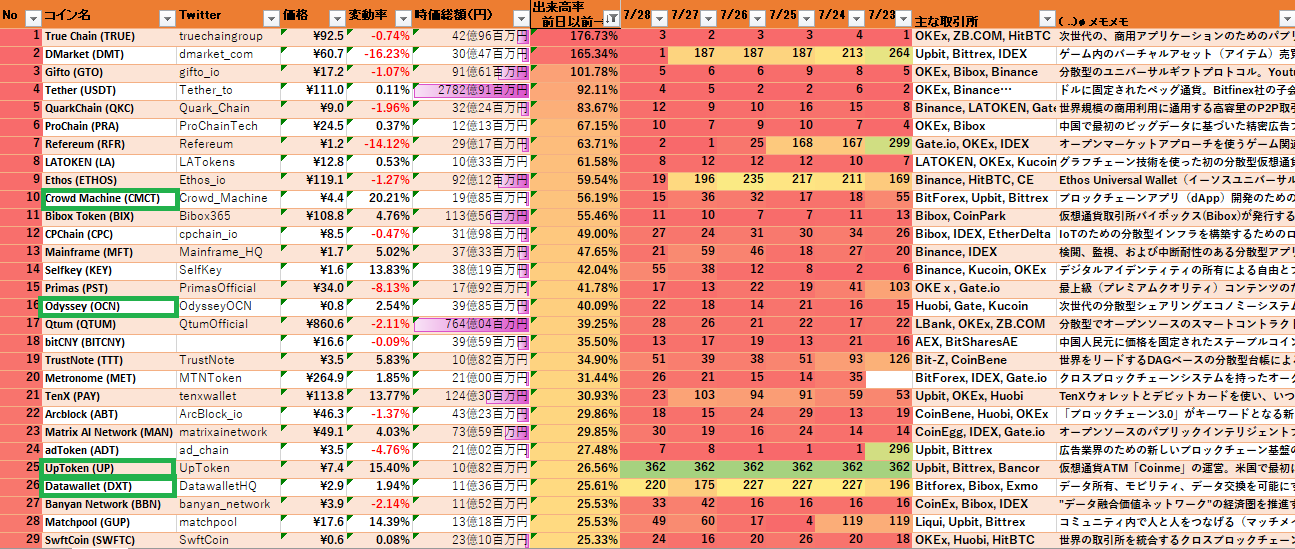Click the Tether_to Twitter handle cell

pyautogui.click(x=227, y=90)
